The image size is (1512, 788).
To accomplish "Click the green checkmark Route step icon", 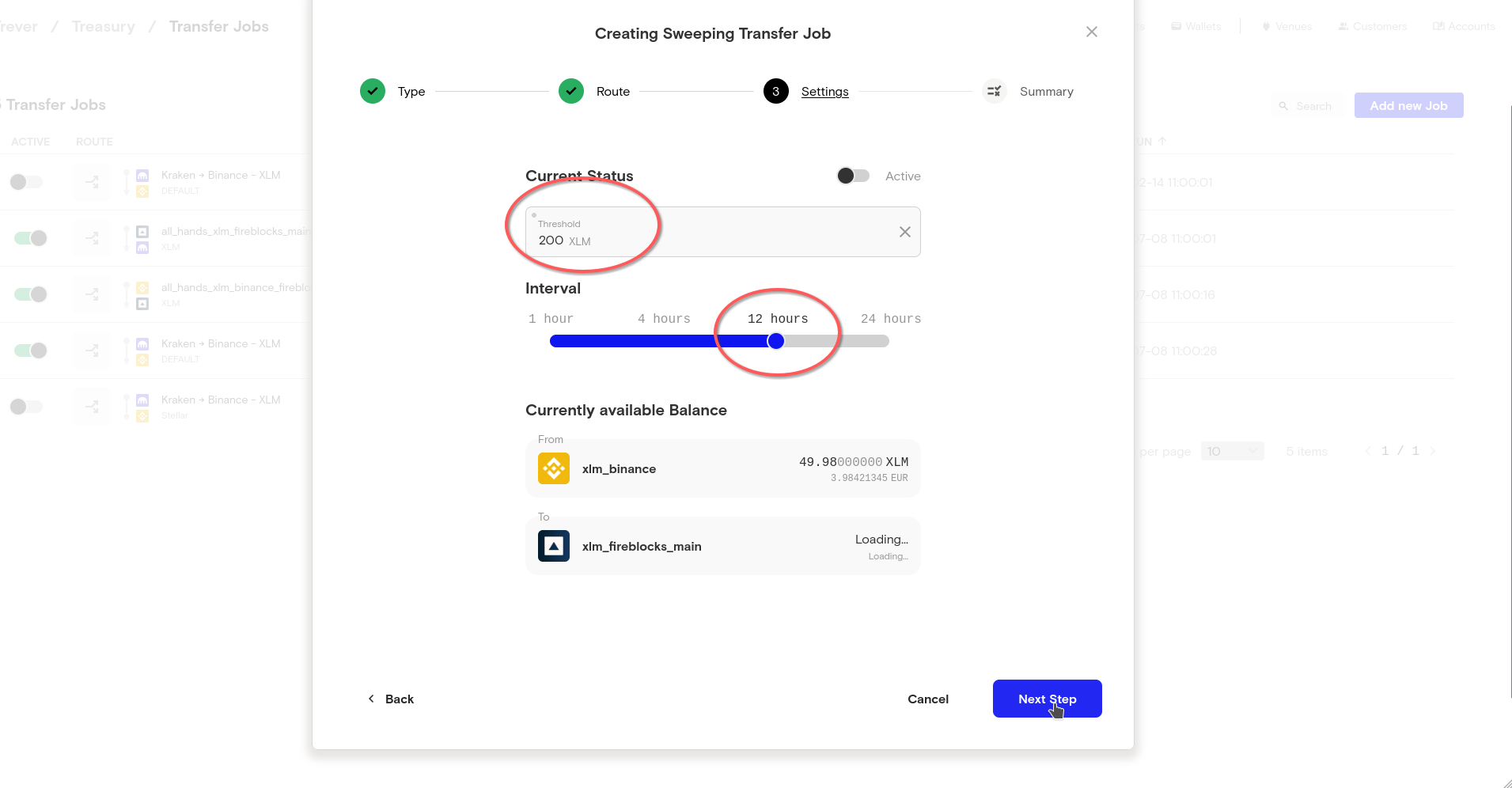I will (571, 91).
